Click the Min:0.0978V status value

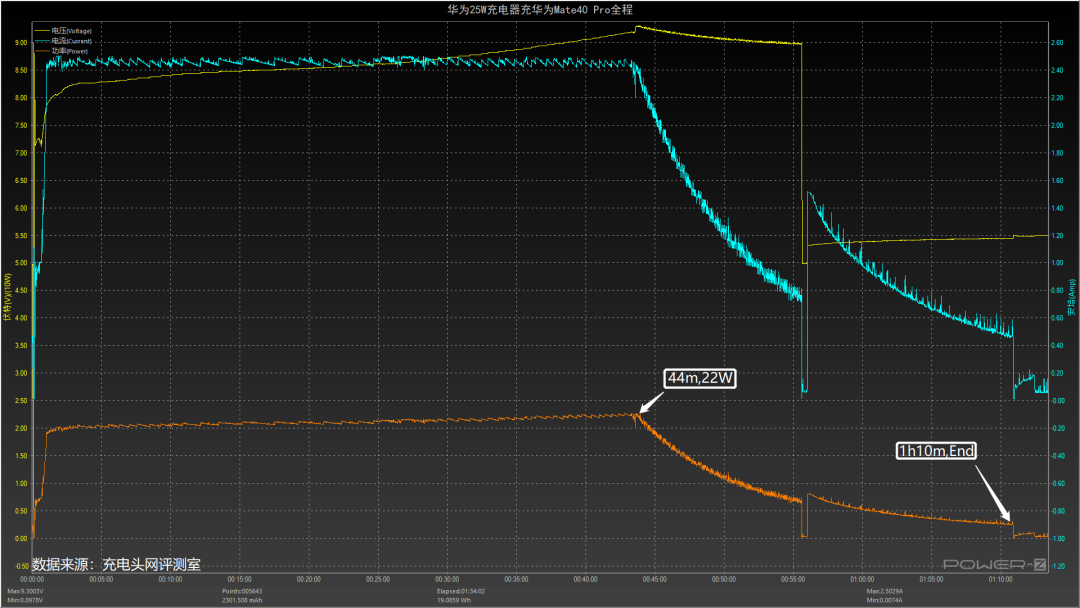tap(25, 600)
